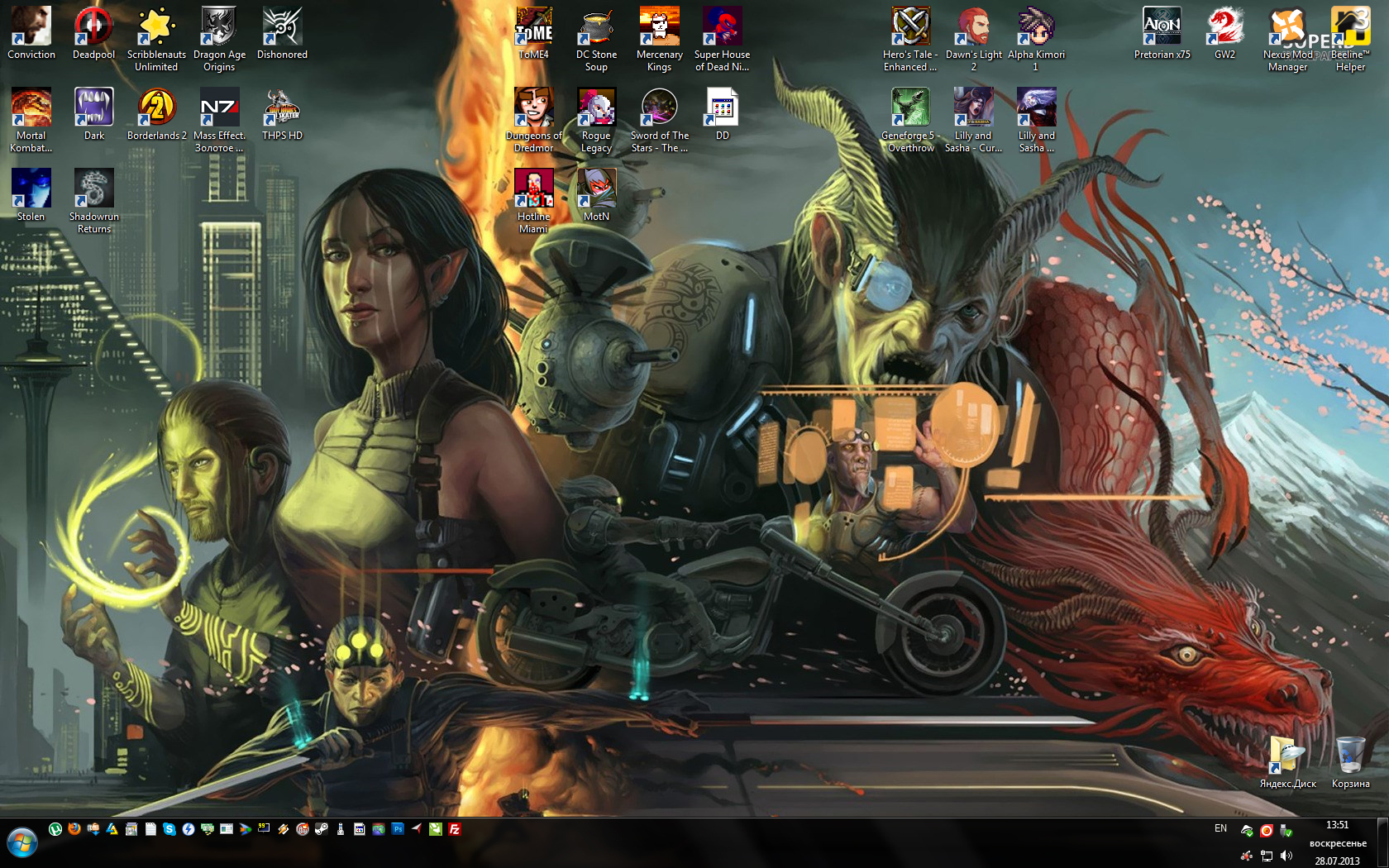Image resolution: width=1389 pixels, height=868 pixels.
Task: Click the blue lightning bolt taskbar icon
Action: pos(189,829)
